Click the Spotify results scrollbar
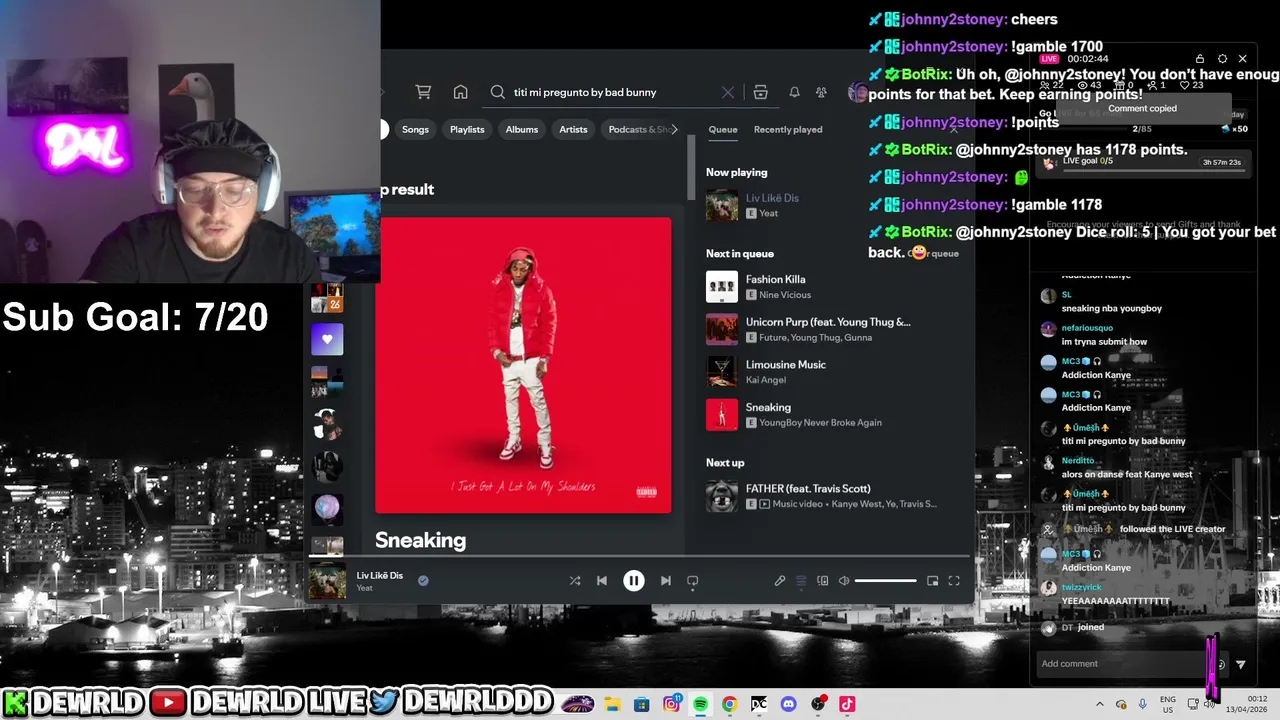The image size is (1280, 720). (690, 166)
